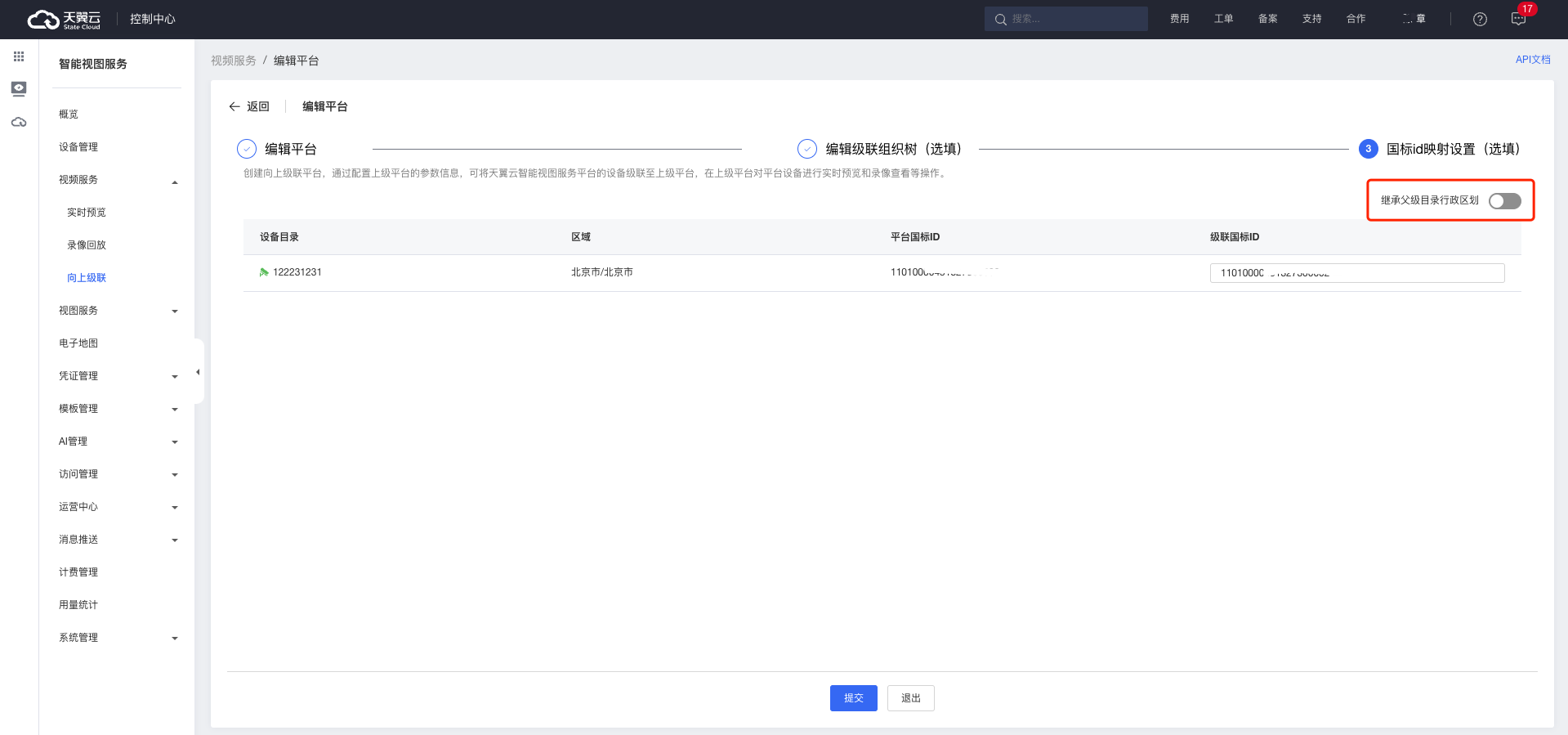Open the API文档 link

(1532, 60)
